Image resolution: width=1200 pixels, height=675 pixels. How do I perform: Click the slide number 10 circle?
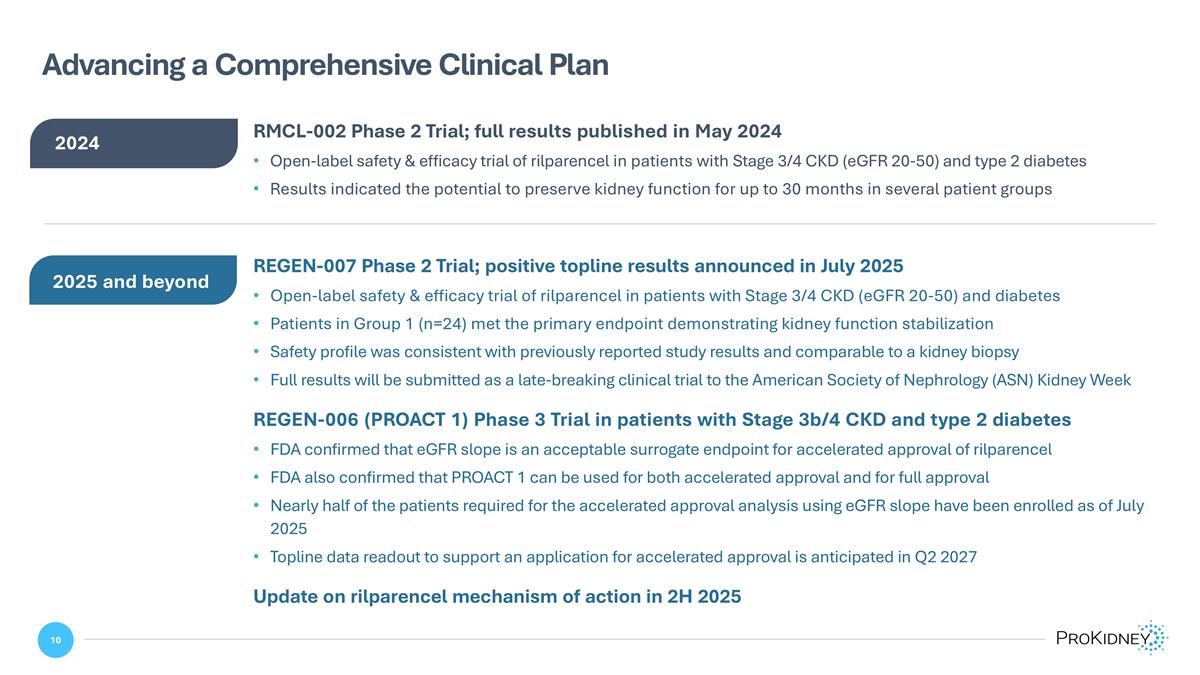point(56,640)
